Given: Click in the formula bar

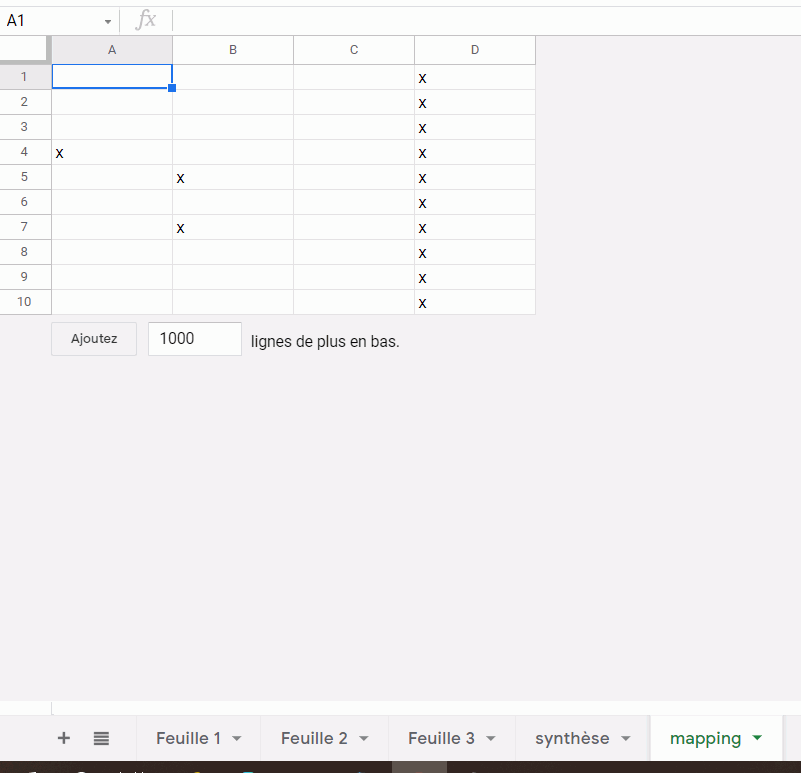Looking at the screenshot, I should pyautogui.click(x=480, y=20).
